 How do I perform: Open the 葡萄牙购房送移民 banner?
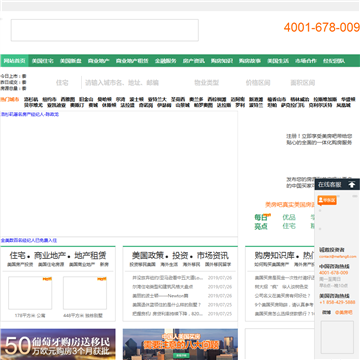point(58,344)
